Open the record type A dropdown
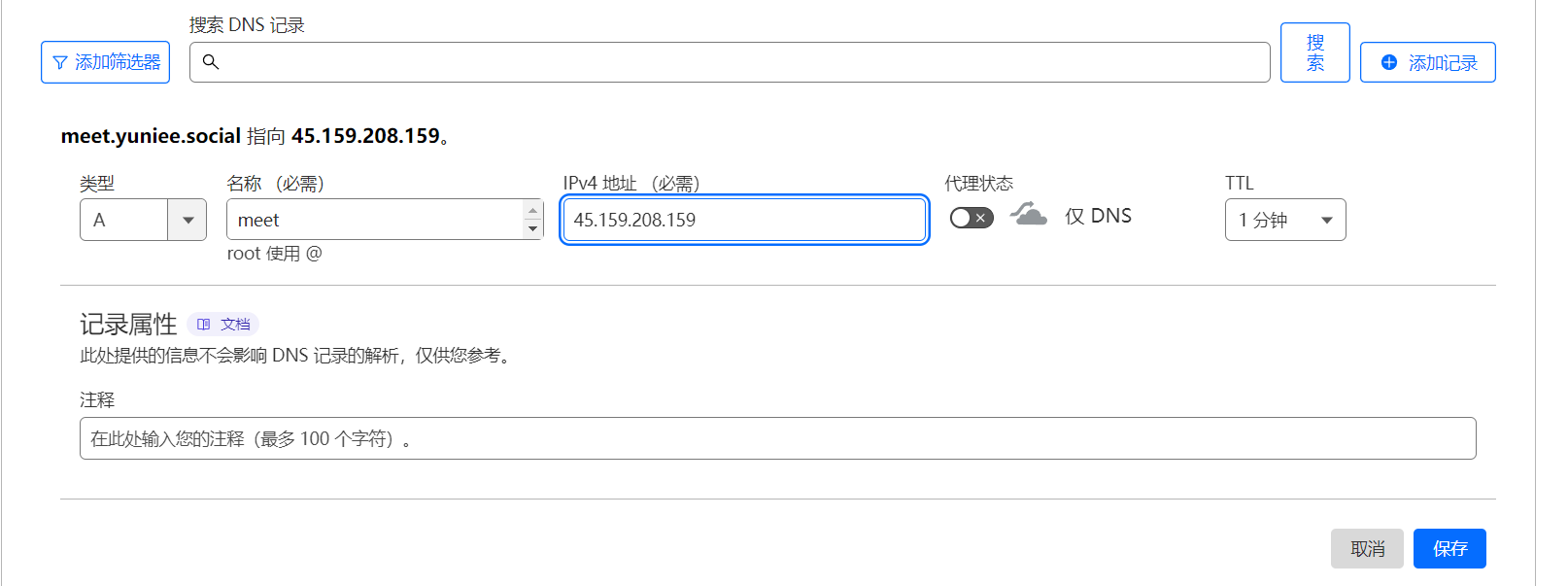1568x586 pixels. 143,220
